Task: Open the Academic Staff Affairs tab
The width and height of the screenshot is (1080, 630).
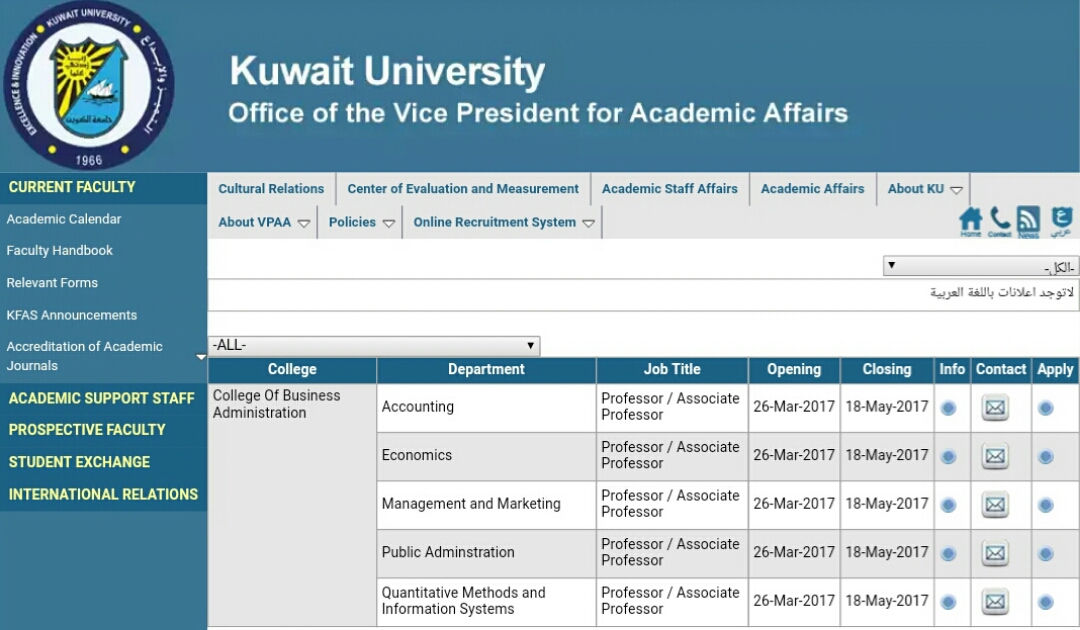Action: (669, 189)
